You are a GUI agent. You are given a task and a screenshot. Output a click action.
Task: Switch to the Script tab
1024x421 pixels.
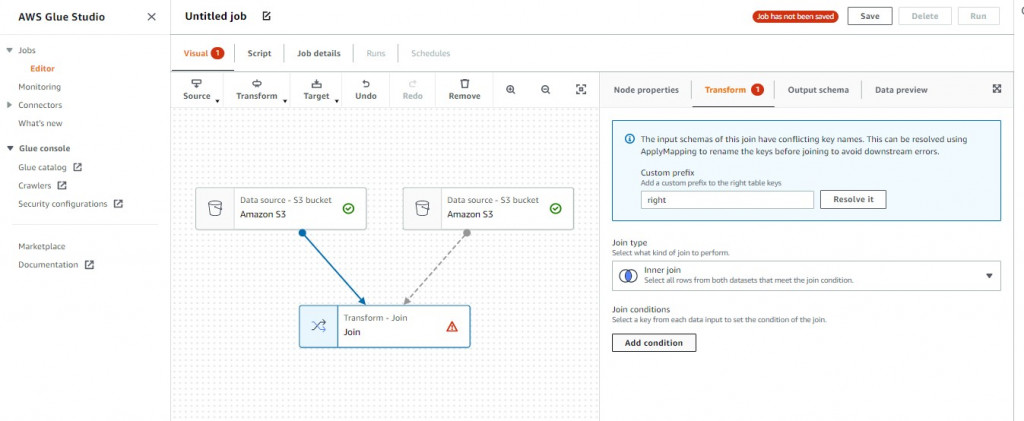click(x=259, y=54)
